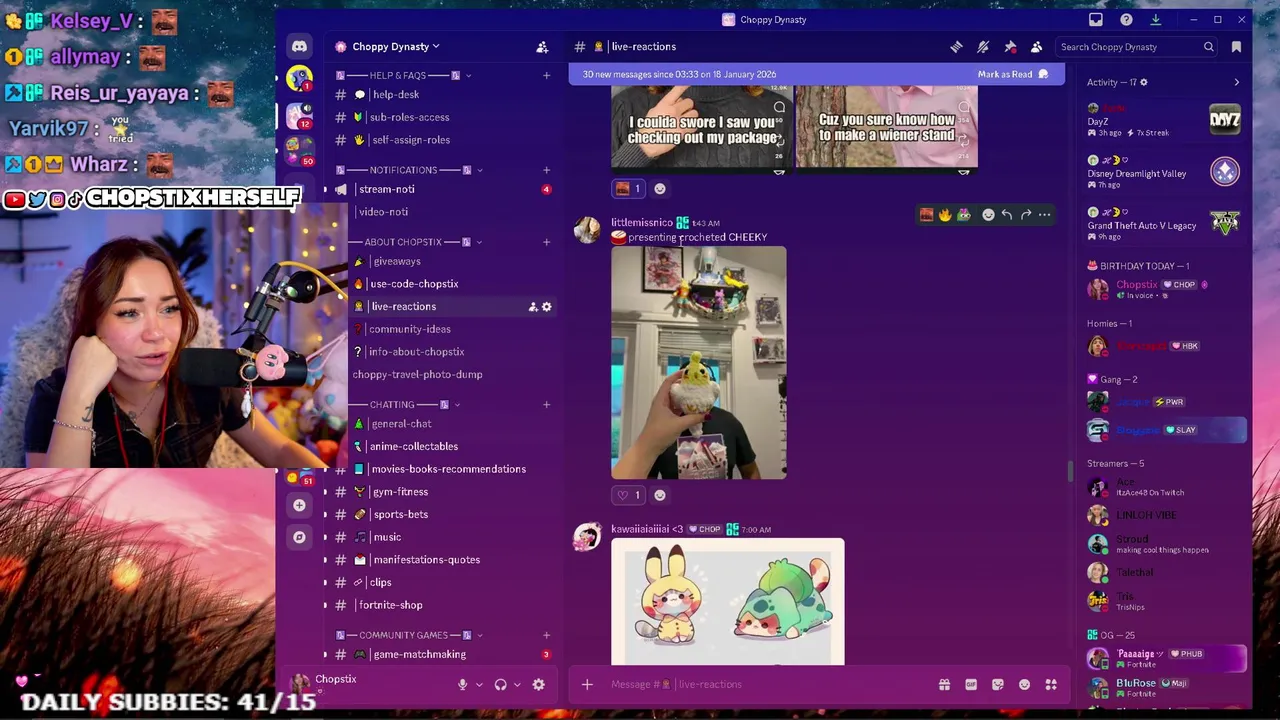The width and height of the screenshot is (1280, 720).
Task: Collapse the HELP & FAQS category
Action: point(403,75)
